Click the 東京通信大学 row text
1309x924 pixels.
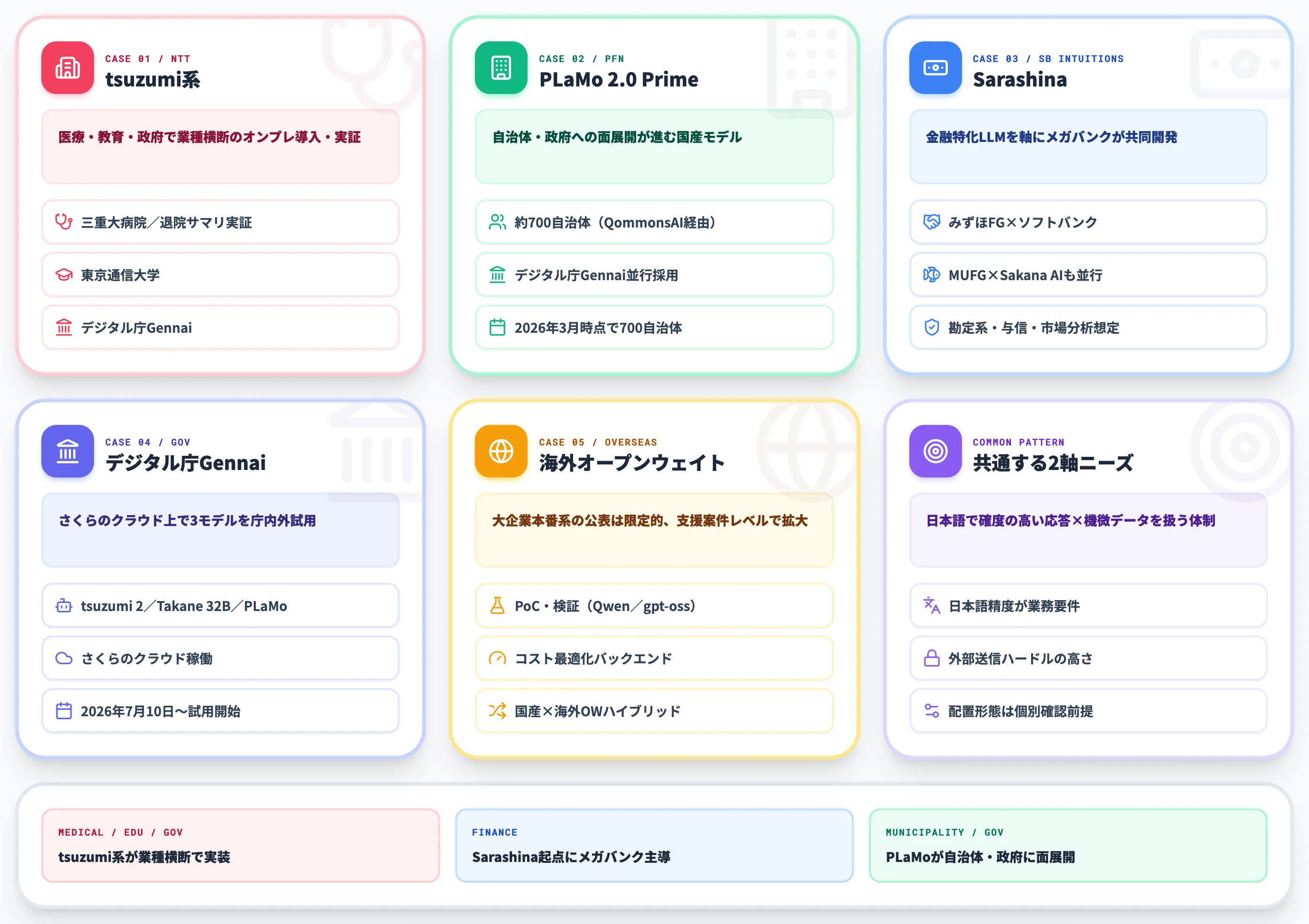click(120, 275)
